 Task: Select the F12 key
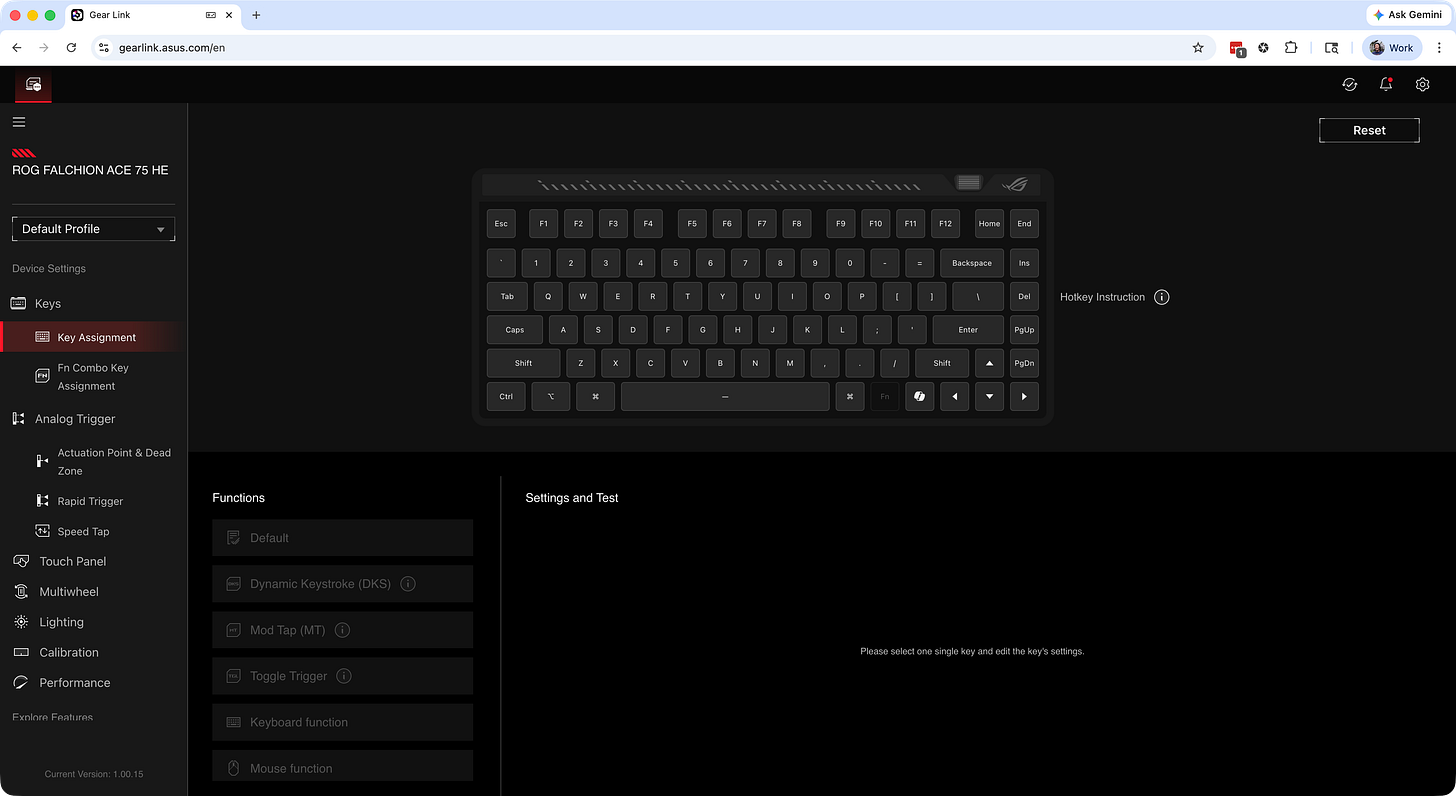pyautogui.click(x=945, y=224)
